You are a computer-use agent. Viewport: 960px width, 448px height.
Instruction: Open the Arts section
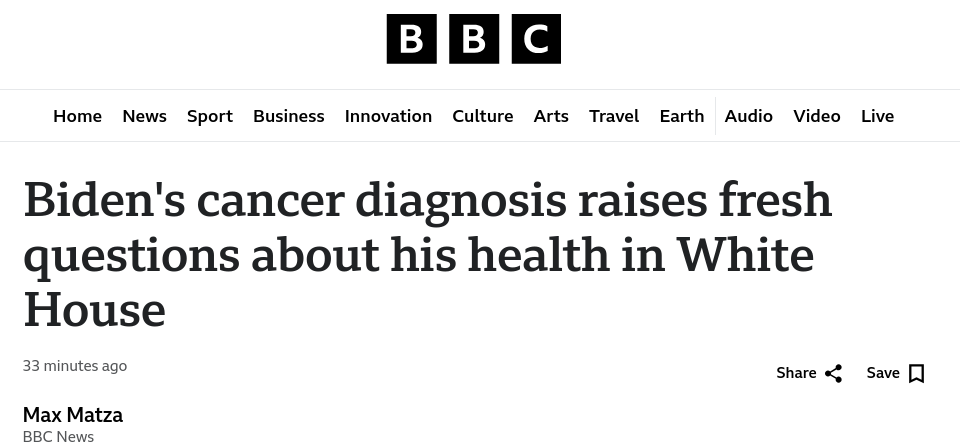pyautogui.click(x=551, y=116)
